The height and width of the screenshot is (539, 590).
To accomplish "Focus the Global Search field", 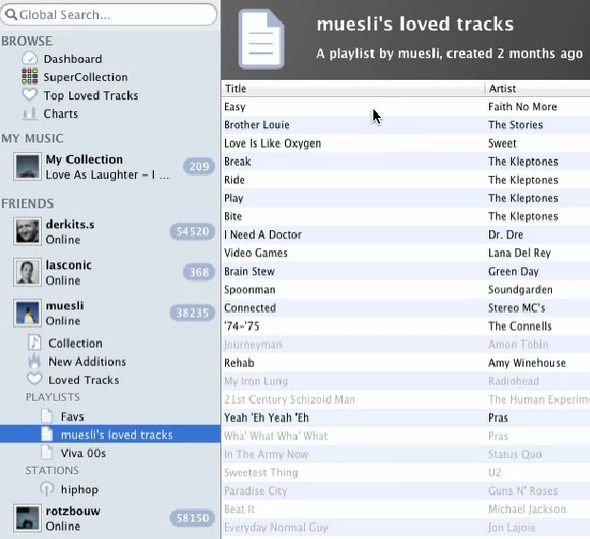I will pyautogui.click(x=109, y=15).
